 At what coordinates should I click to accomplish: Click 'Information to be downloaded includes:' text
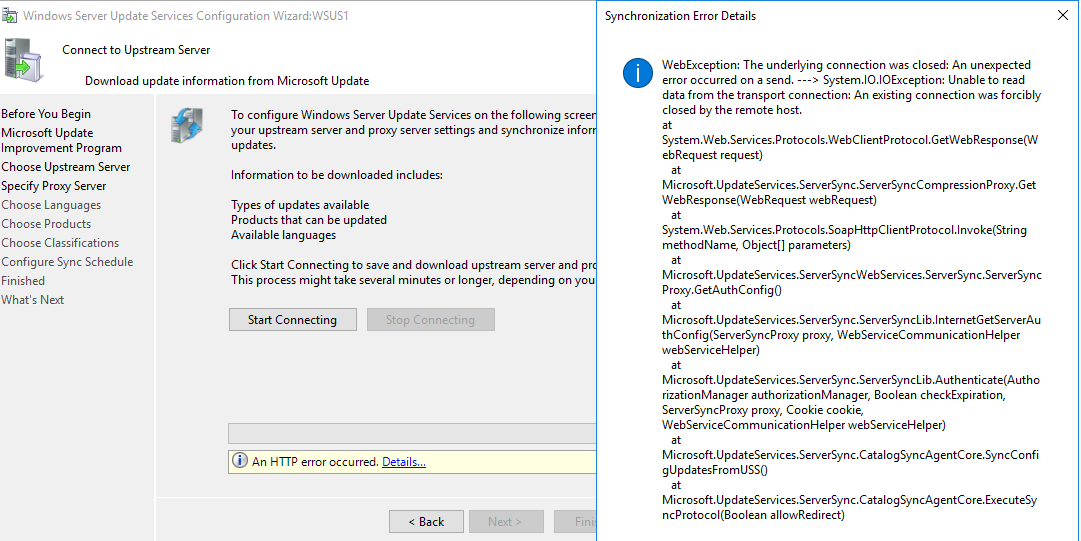coord(336,175)
